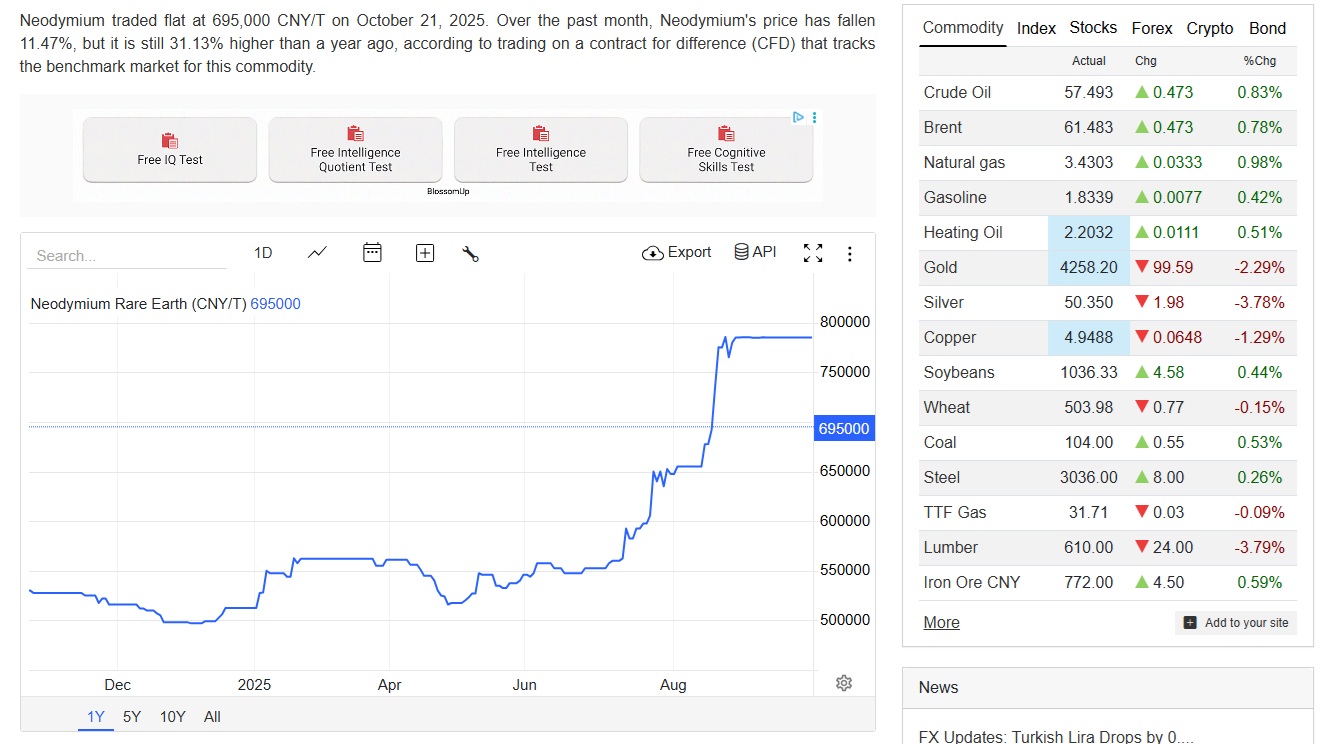
Task: Open chart settings gear icon
Action: (844, 683)
